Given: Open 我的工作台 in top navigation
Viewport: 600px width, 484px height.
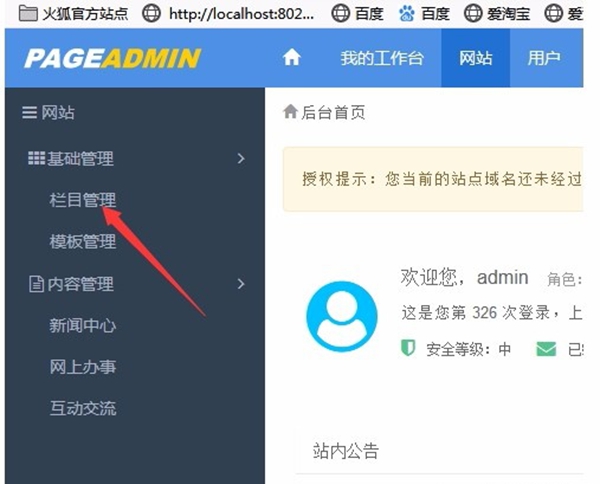Looking at the screenshot, I should pos(382,58).
